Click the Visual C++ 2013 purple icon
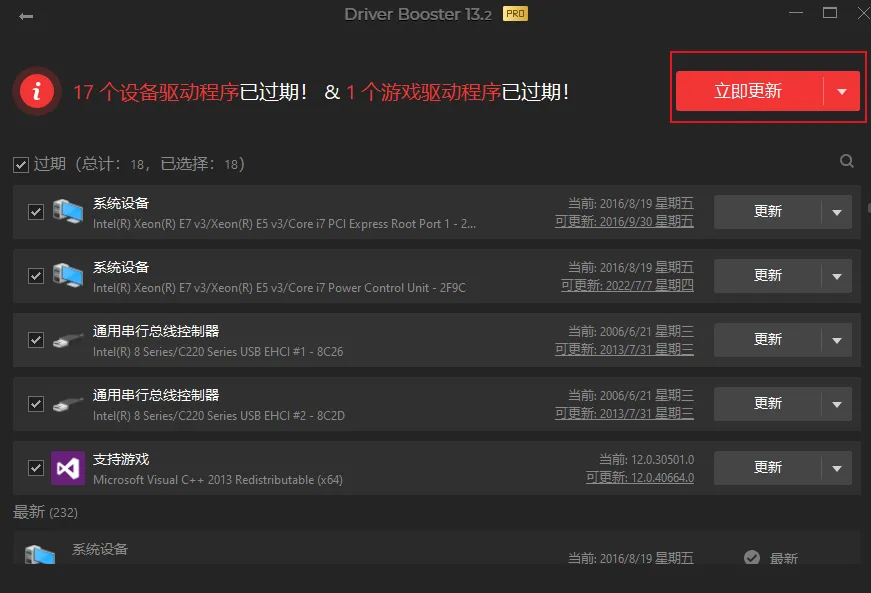Viewport: 871px width, 593px height. tap(68, 468)
